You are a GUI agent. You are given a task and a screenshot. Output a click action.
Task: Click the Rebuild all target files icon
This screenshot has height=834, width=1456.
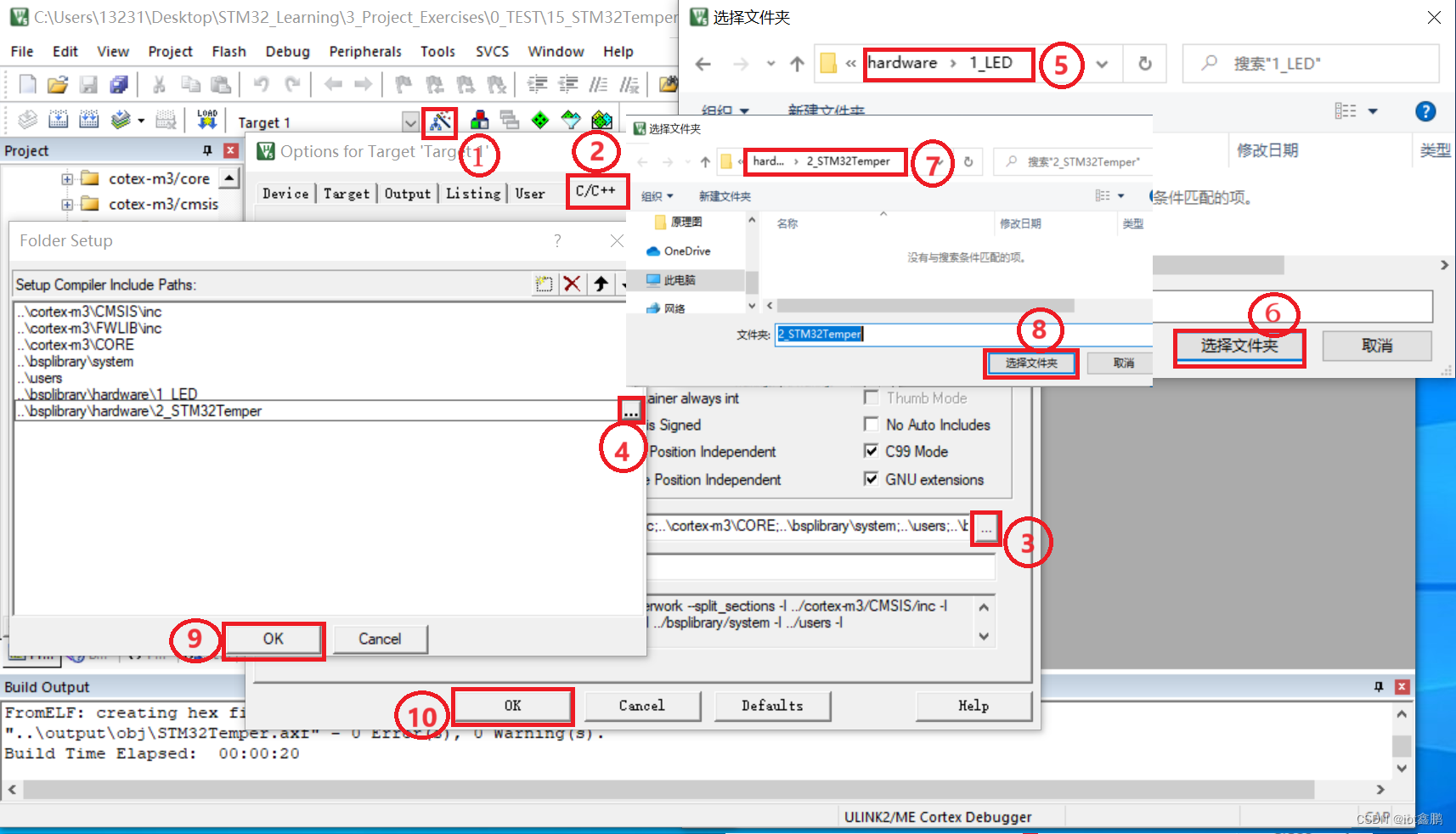88,120
